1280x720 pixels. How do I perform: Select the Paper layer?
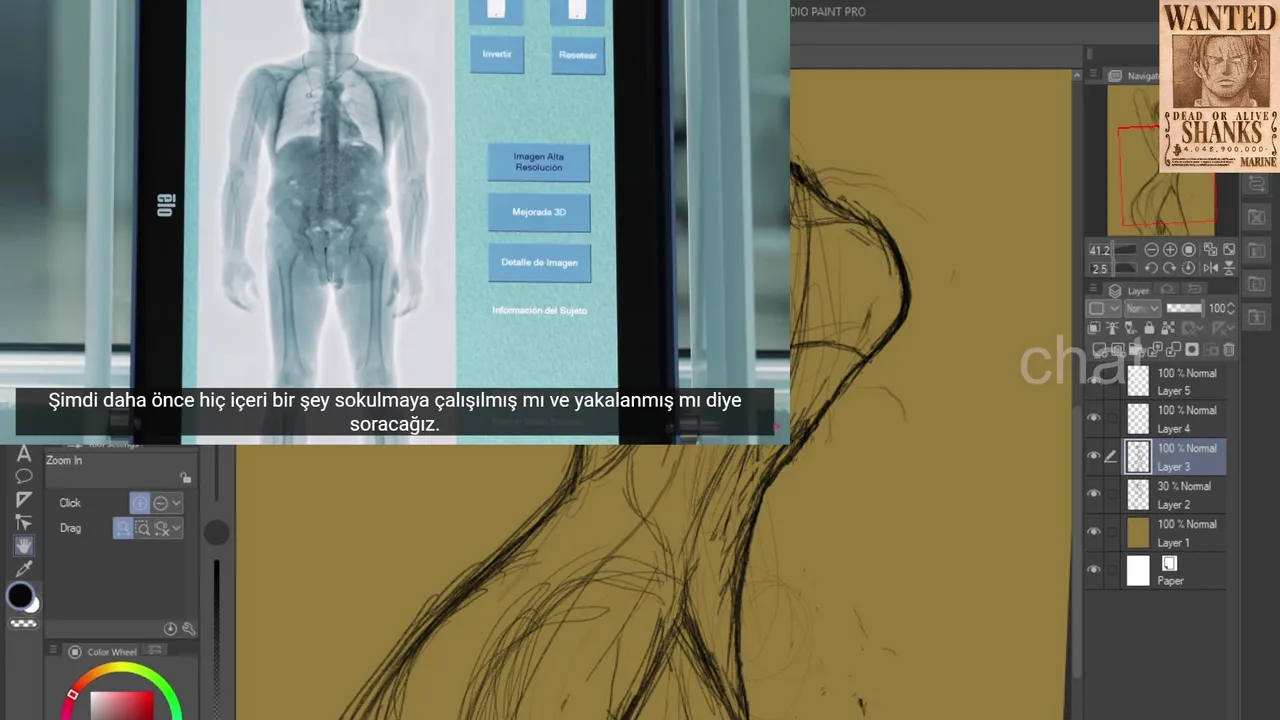[1175, 571]
